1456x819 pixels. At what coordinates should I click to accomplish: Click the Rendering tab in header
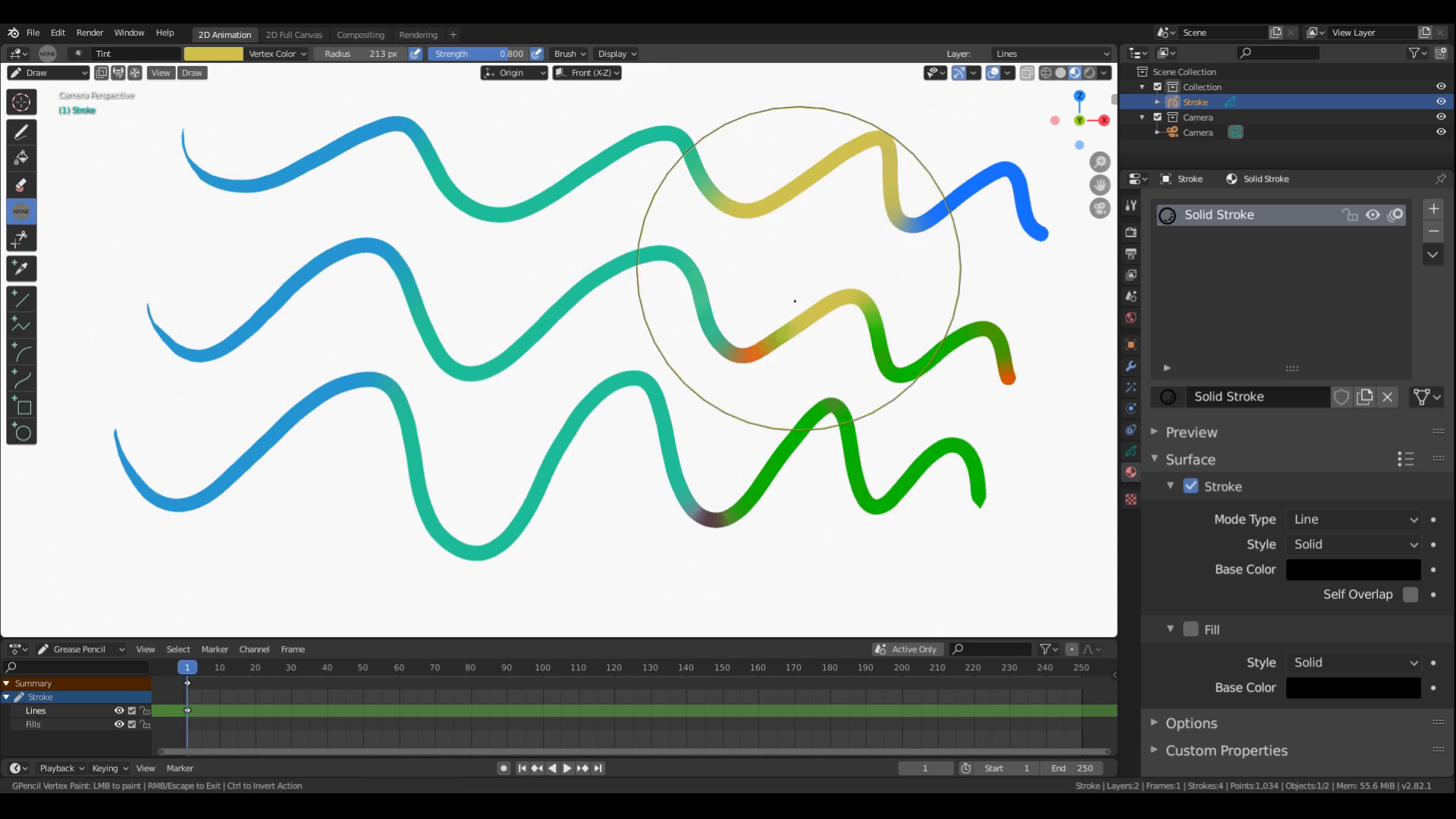tap(417, 33)
